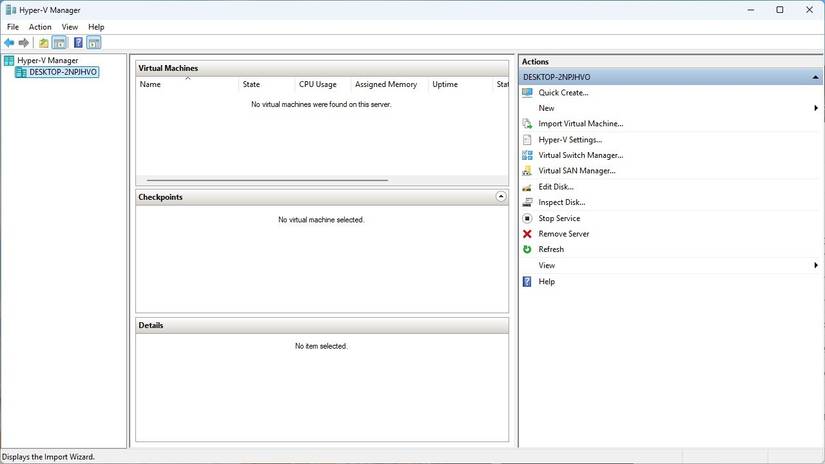Collapse the Checkpoints pane with round chevron
Screen dimensions: 825x464
500,197
